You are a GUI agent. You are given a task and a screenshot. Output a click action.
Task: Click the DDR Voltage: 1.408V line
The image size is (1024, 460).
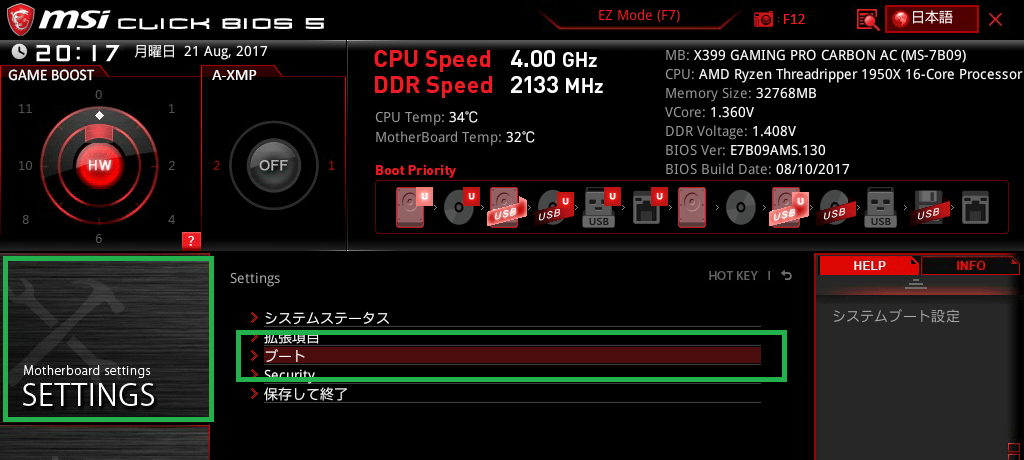coord(730,131)
